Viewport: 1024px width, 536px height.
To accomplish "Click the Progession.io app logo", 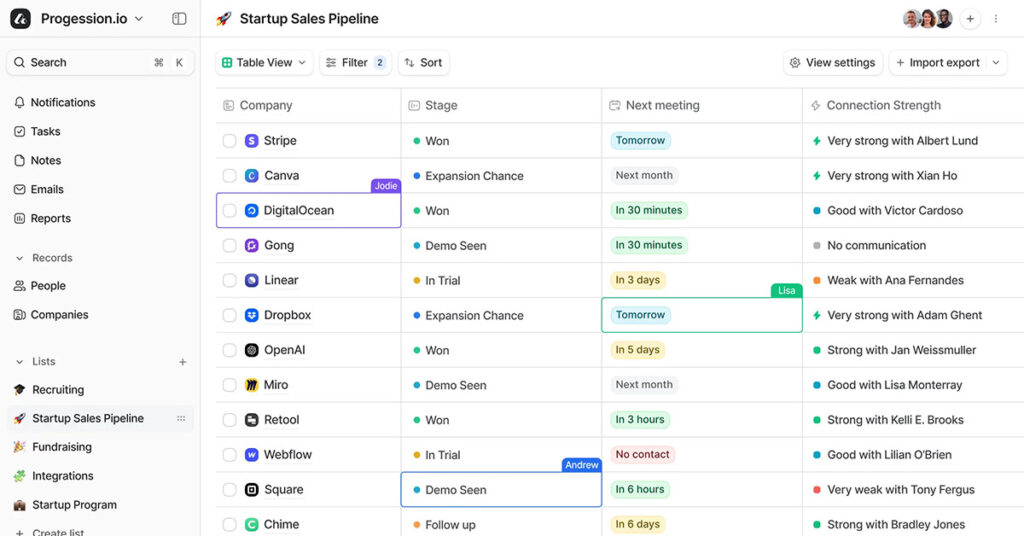I will click(x=20, y=19).
